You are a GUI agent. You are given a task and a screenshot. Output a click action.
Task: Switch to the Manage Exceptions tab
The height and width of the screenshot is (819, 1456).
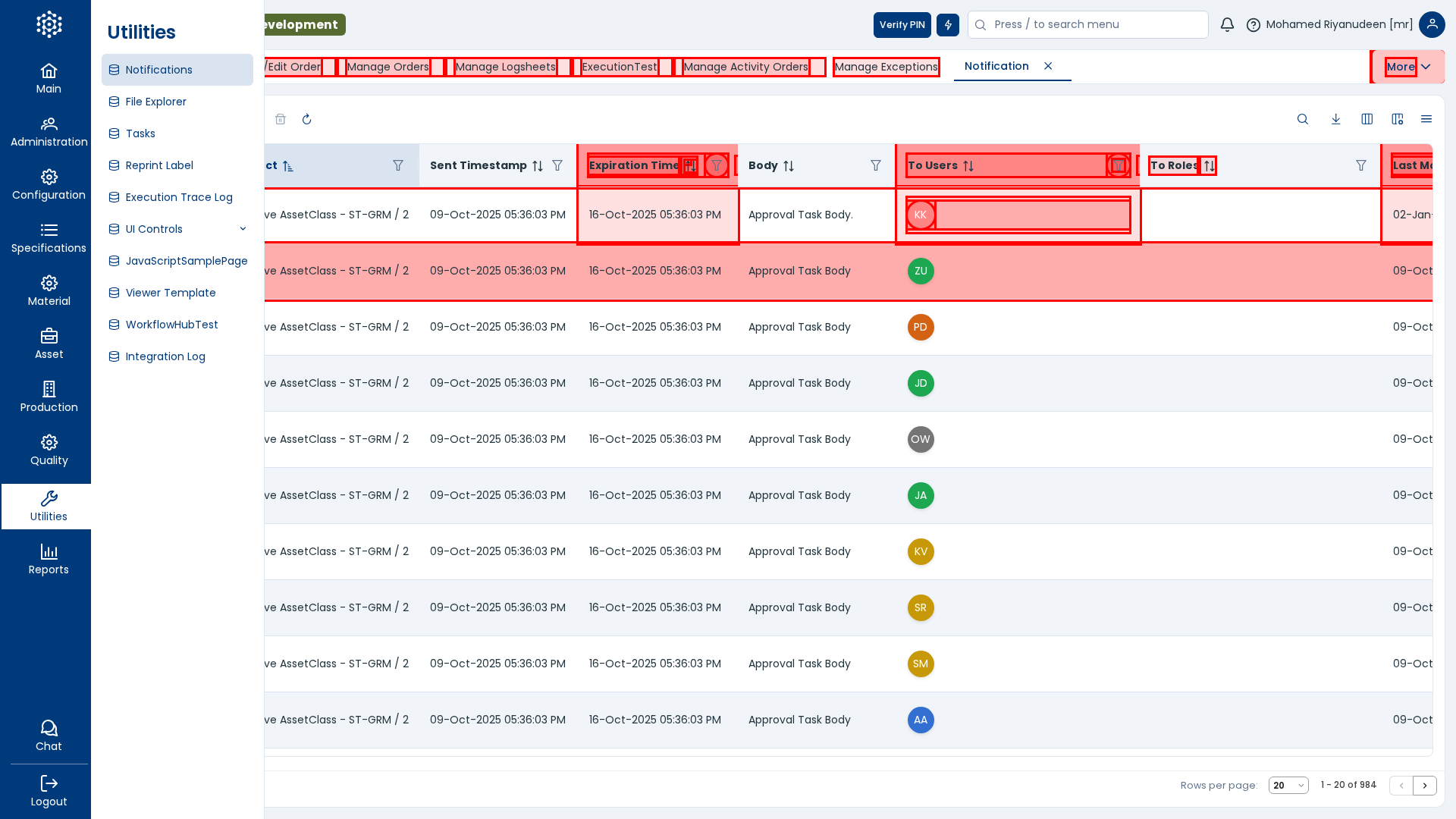[886, 67]
